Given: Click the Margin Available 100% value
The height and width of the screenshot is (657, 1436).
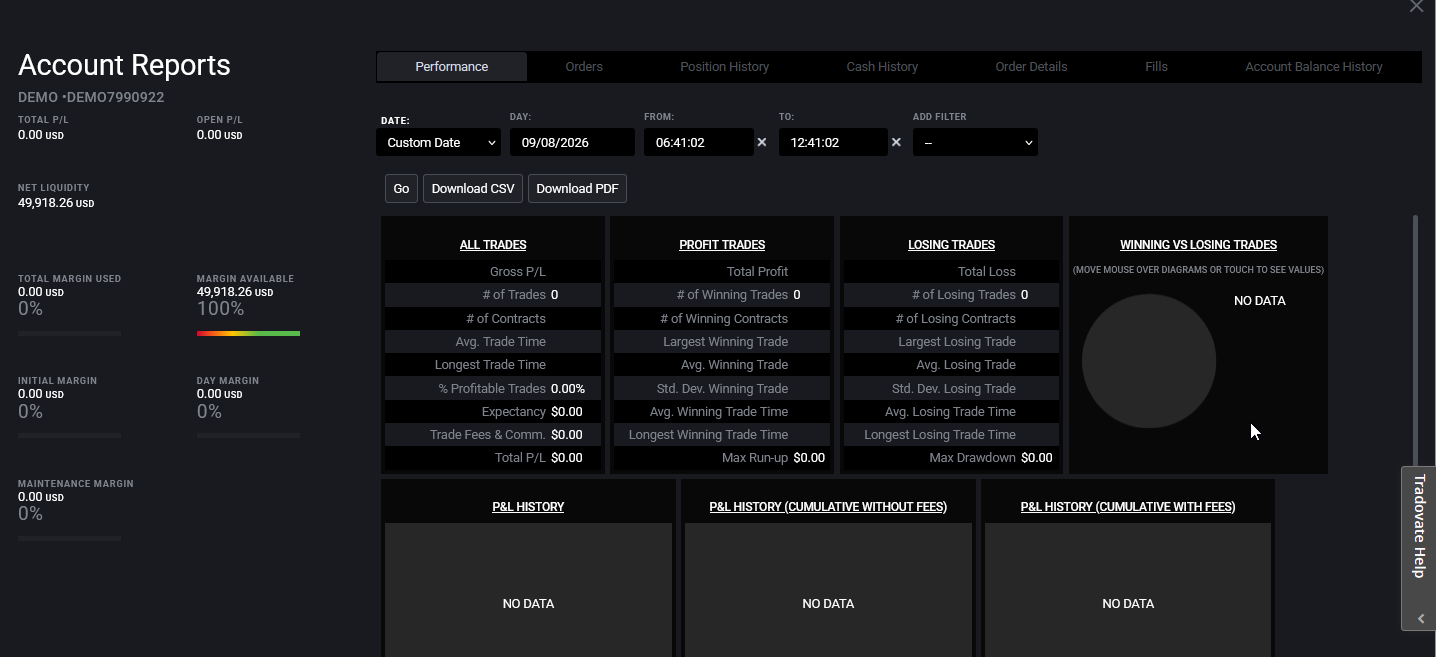Looking at the screenshot, I should click(x=221, y=309).
